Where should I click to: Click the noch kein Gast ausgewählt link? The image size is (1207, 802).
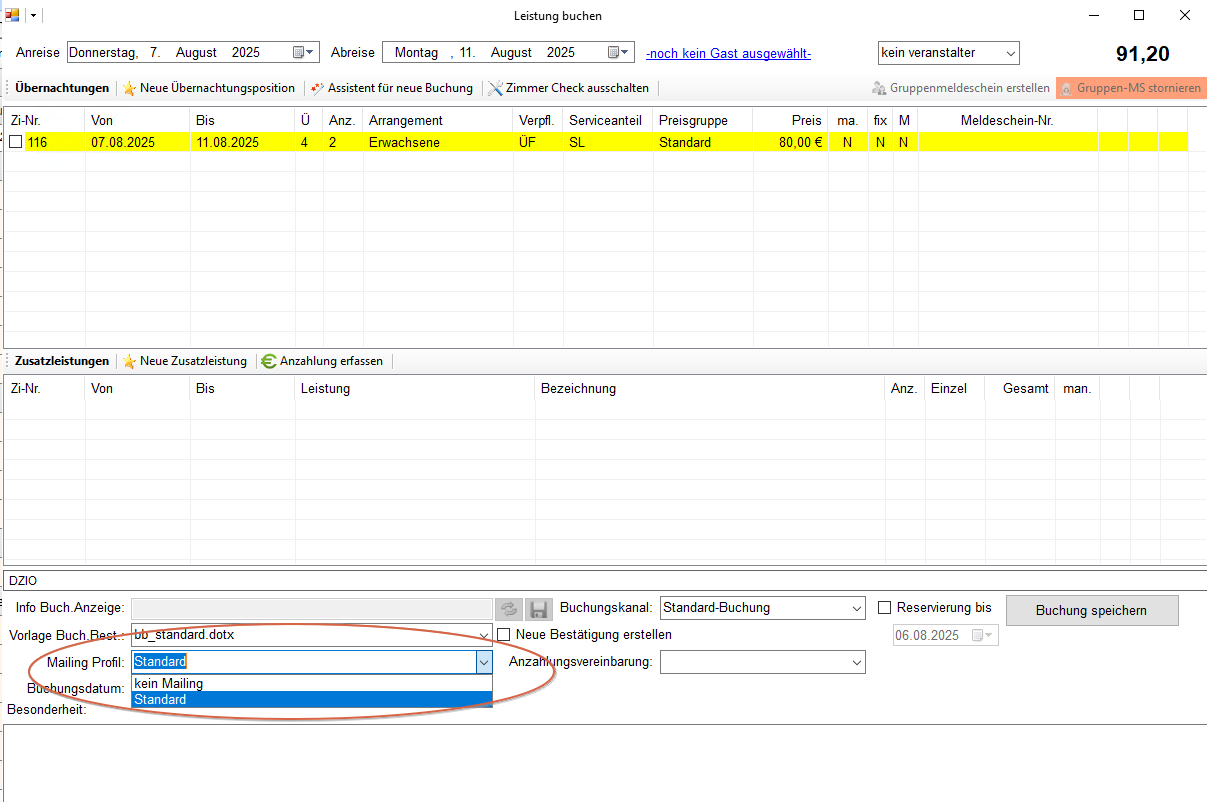[x=727, y=53]
